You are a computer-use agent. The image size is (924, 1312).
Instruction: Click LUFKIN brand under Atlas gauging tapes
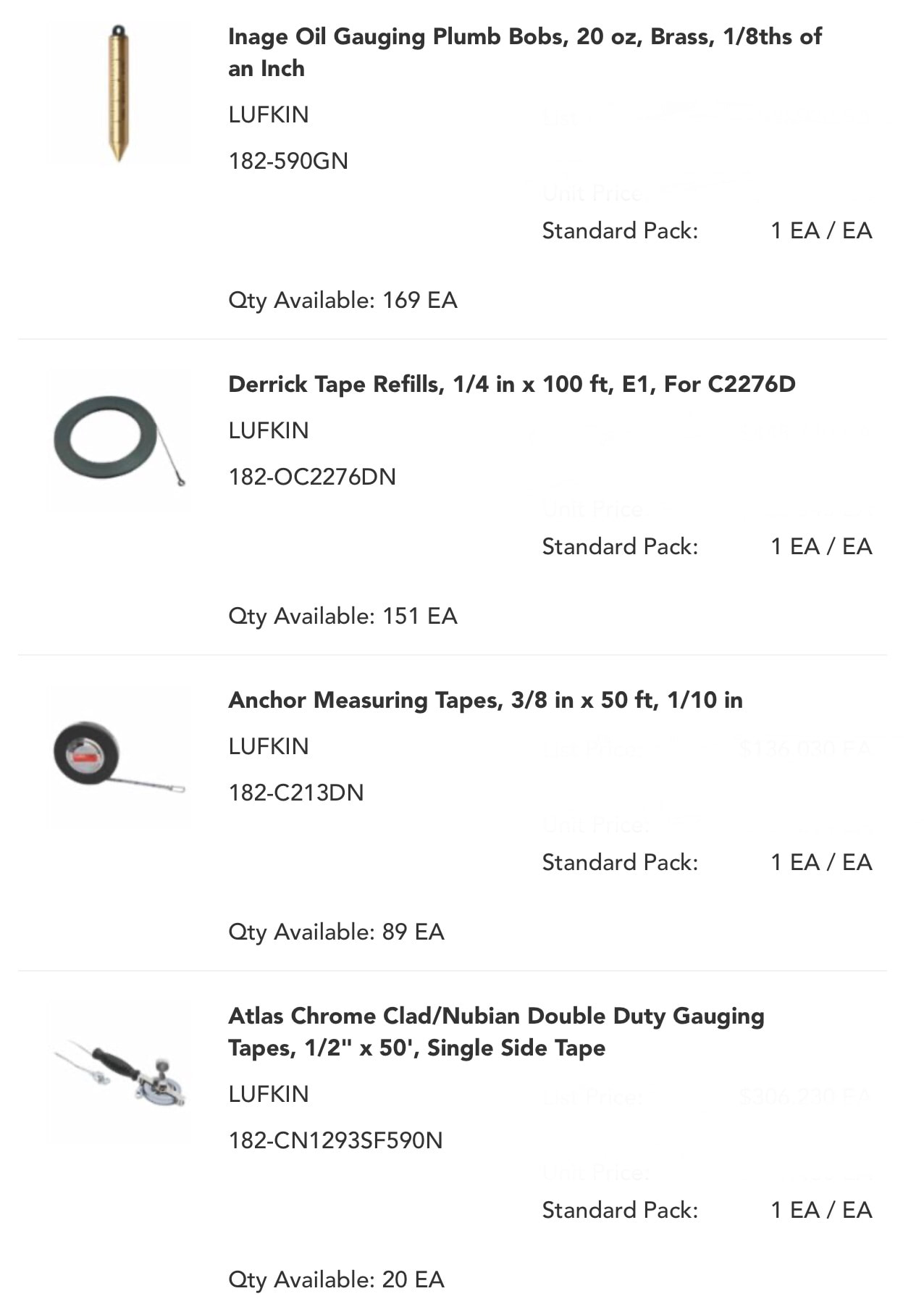[x=269, y=1094]
